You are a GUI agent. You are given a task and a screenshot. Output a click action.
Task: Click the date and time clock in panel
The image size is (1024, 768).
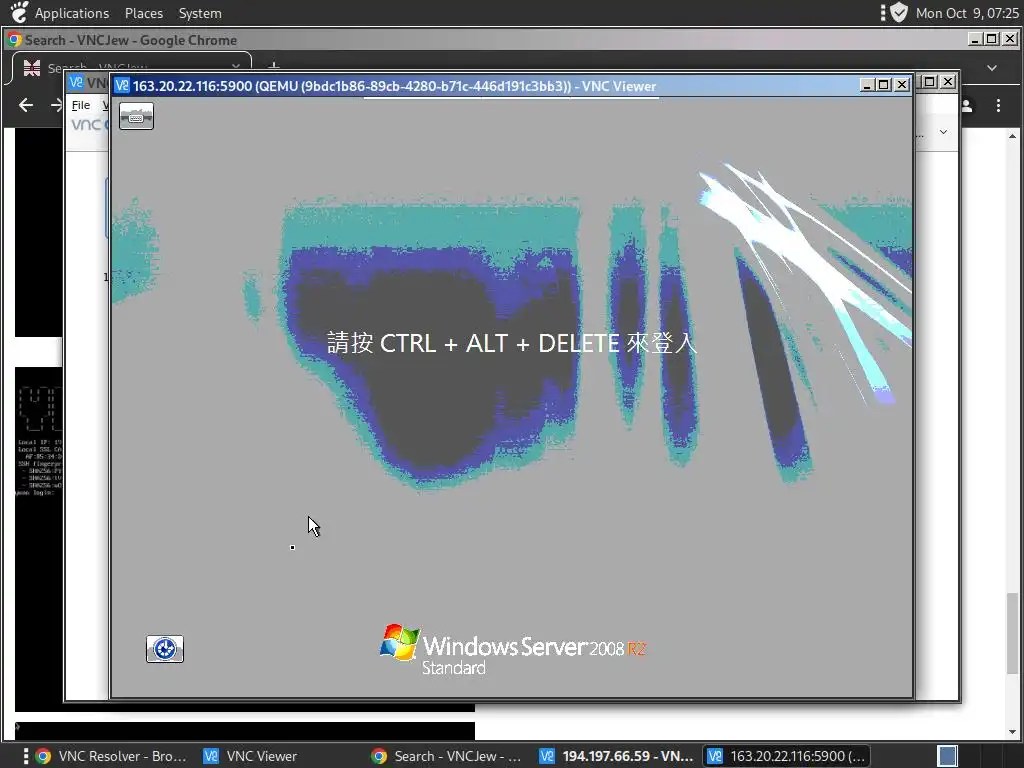(967, 13)
